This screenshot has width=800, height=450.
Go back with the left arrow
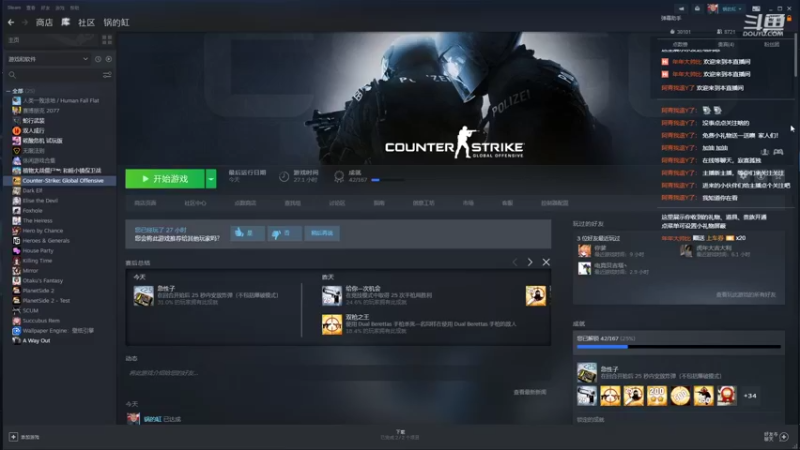click(x=11, y=22)
